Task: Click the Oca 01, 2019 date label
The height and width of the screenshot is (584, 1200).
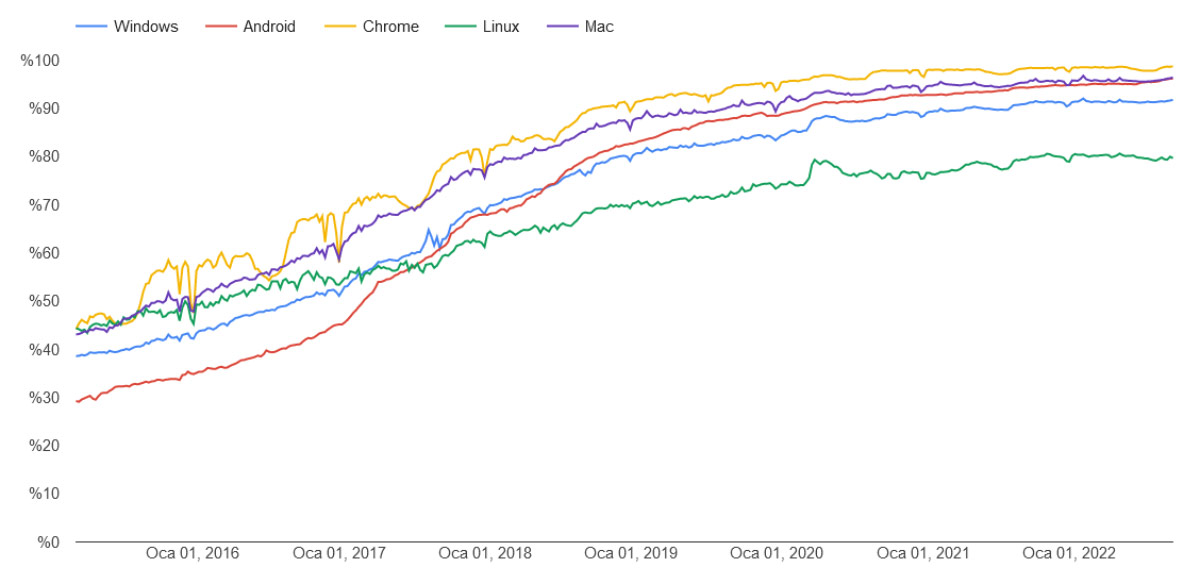Action: pos(631,553)
